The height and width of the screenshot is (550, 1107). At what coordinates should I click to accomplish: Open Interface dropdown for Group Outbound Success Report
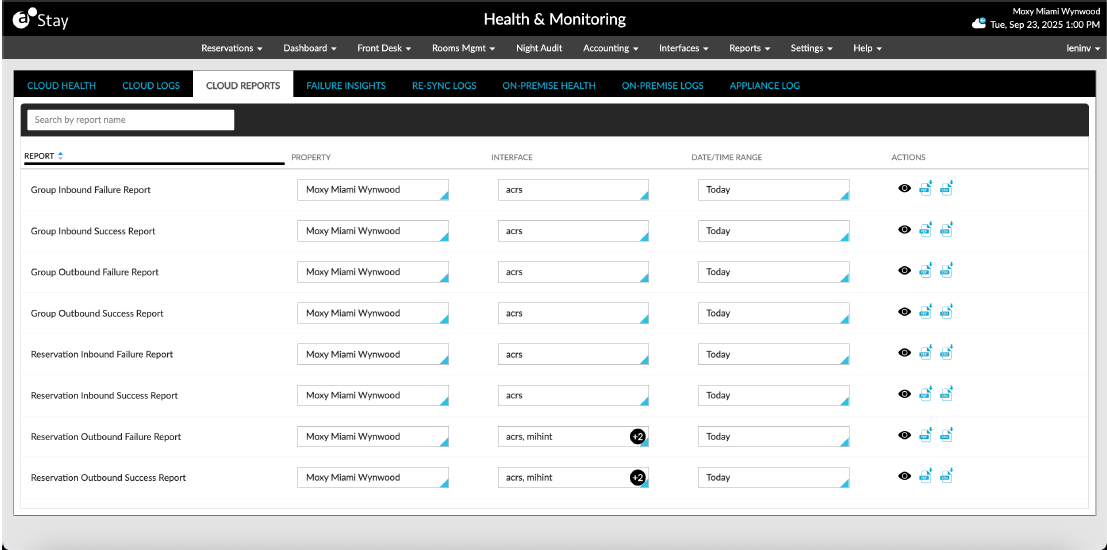tap(573, 313)
